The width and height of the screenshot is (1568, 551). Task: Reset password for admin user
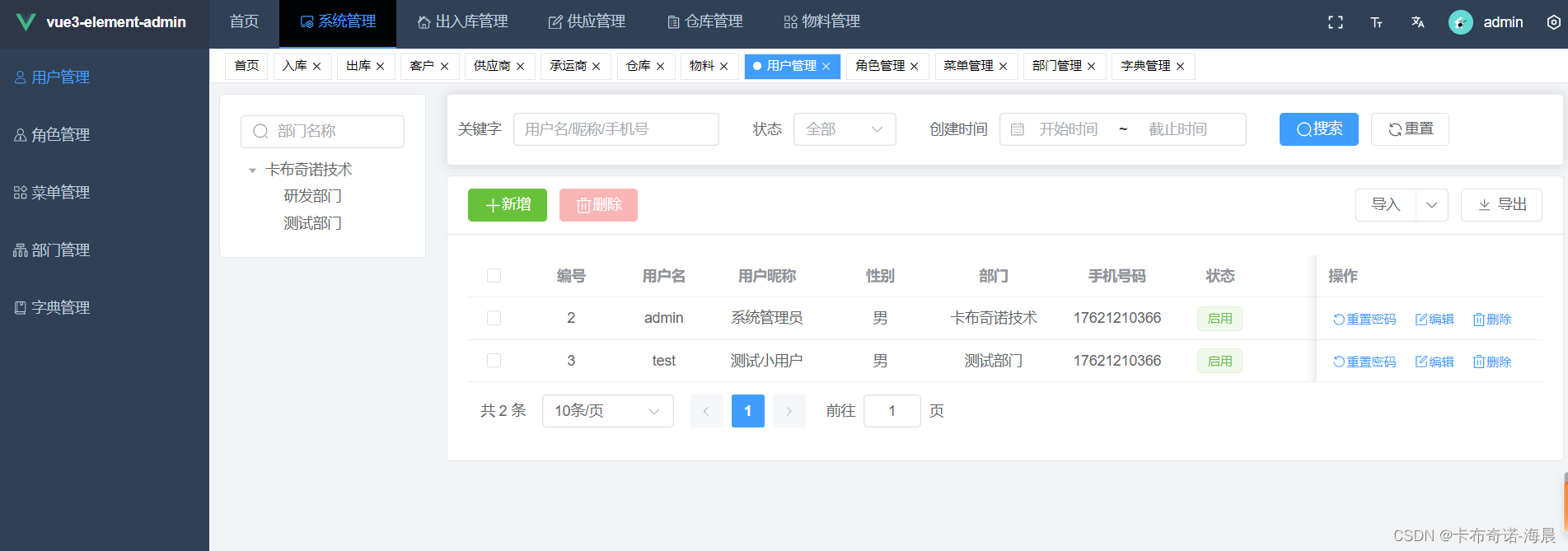(1364, 320)
